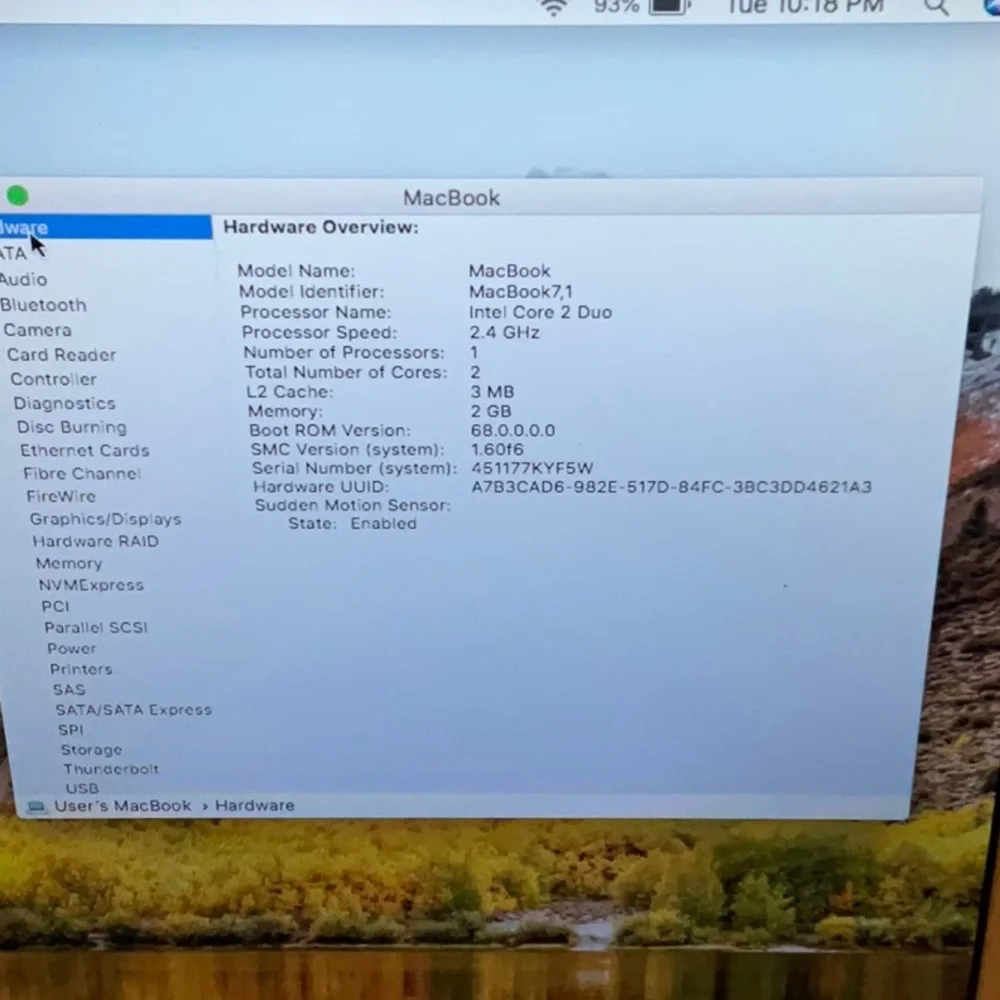Open Wi-Fi status in menu bar
This screenshot has width=1000, height=1000.
[x=553, y=7]
